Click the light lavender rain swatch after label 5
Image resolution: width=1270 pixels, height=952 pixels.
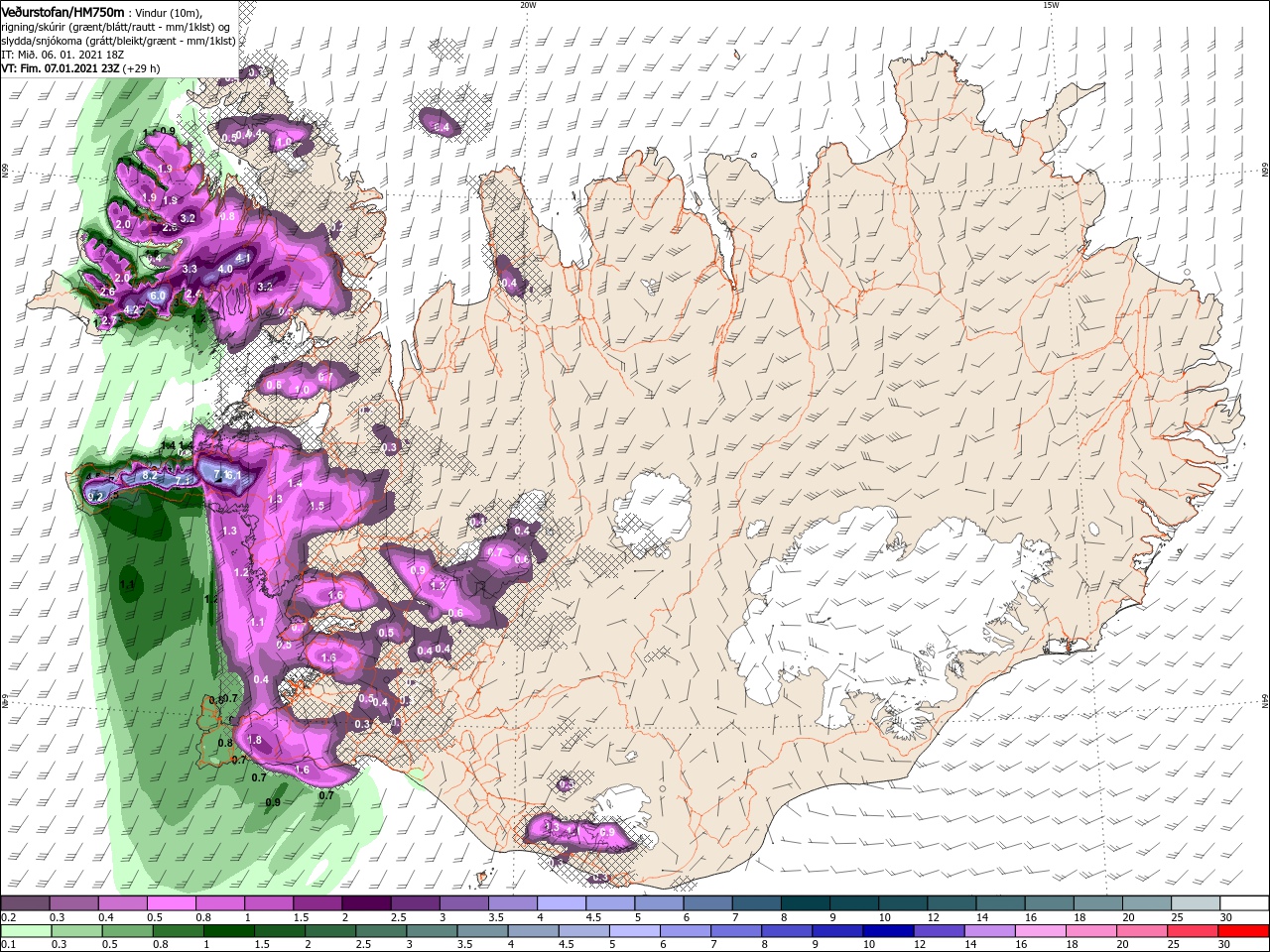[x=634, y=931]
